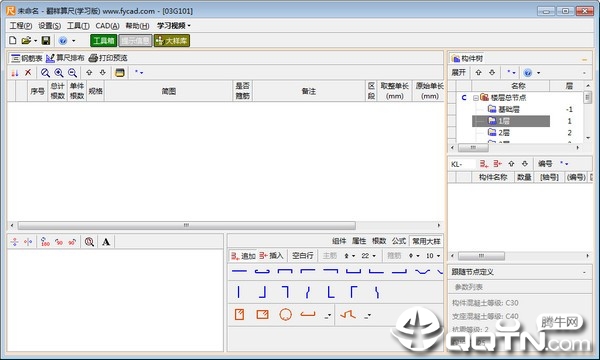
Task: Select the U-shaped open-top bar shape
Action: 354,271
